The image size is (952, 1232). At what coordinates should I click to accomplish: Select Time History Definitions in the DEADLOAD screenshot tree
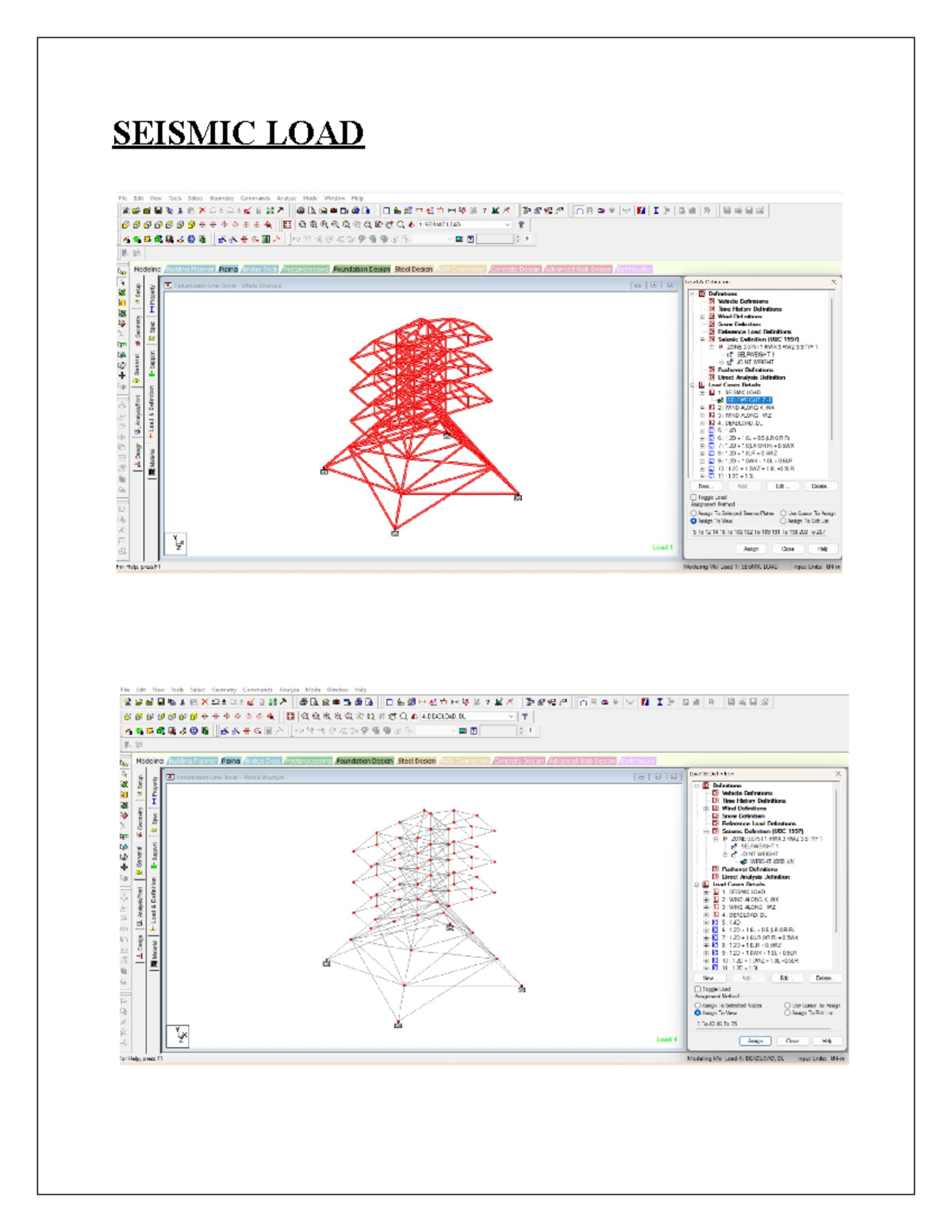tap(754, 800)
